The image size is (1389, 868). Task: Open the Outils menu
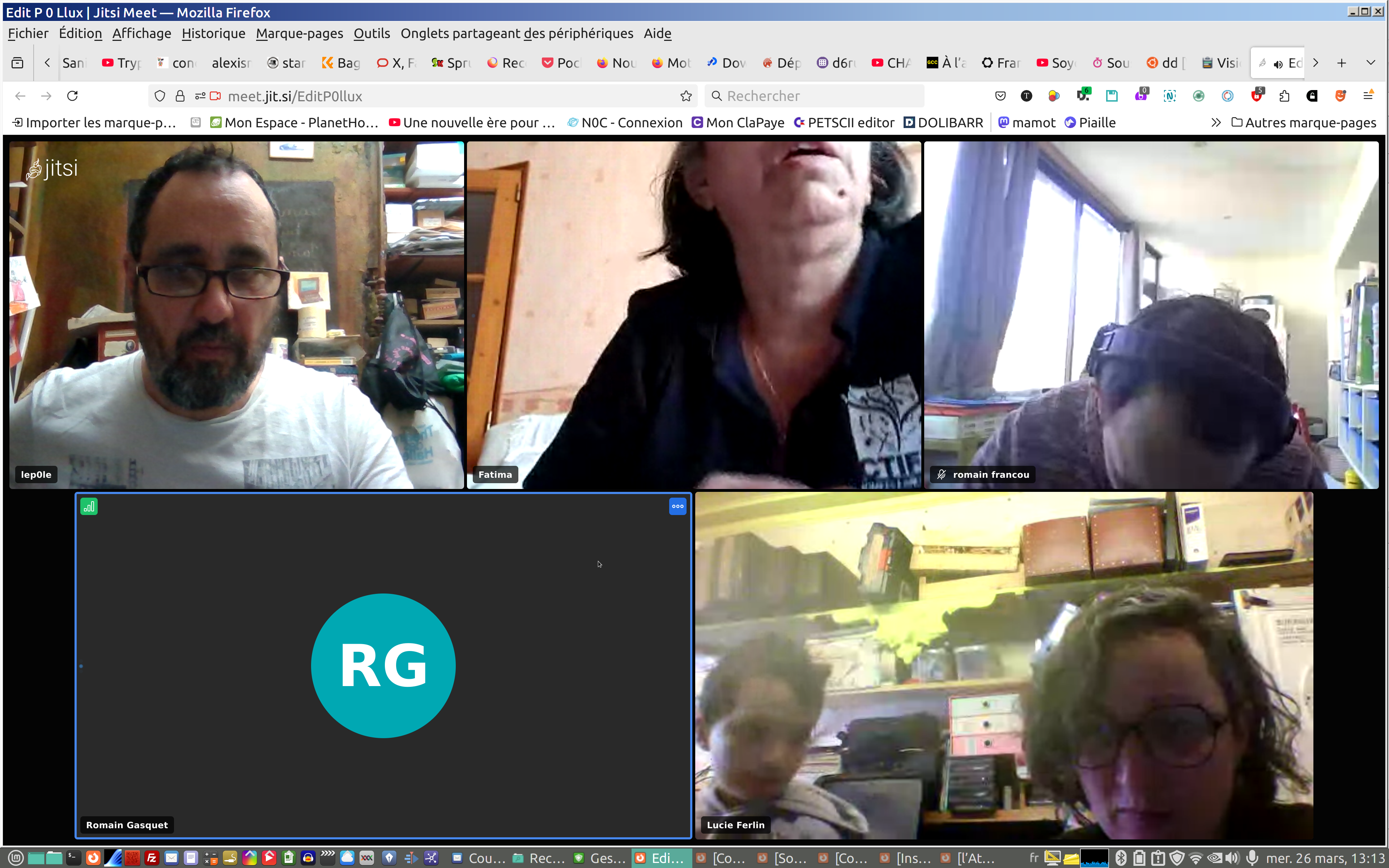tap(371, 33)
